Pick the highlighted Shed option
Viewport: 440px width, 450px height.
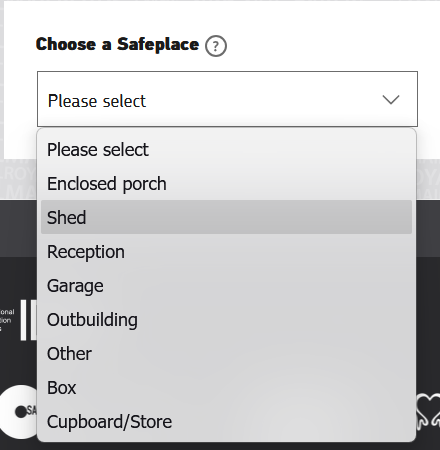[226, 217]
